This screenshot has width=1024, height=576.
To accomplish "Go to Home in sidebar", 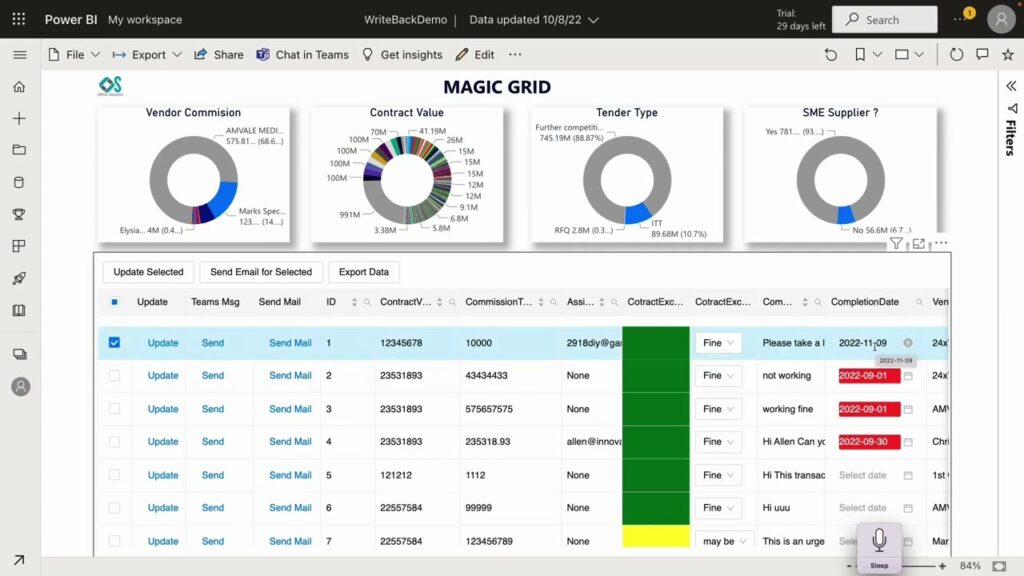I will [19, 87].
